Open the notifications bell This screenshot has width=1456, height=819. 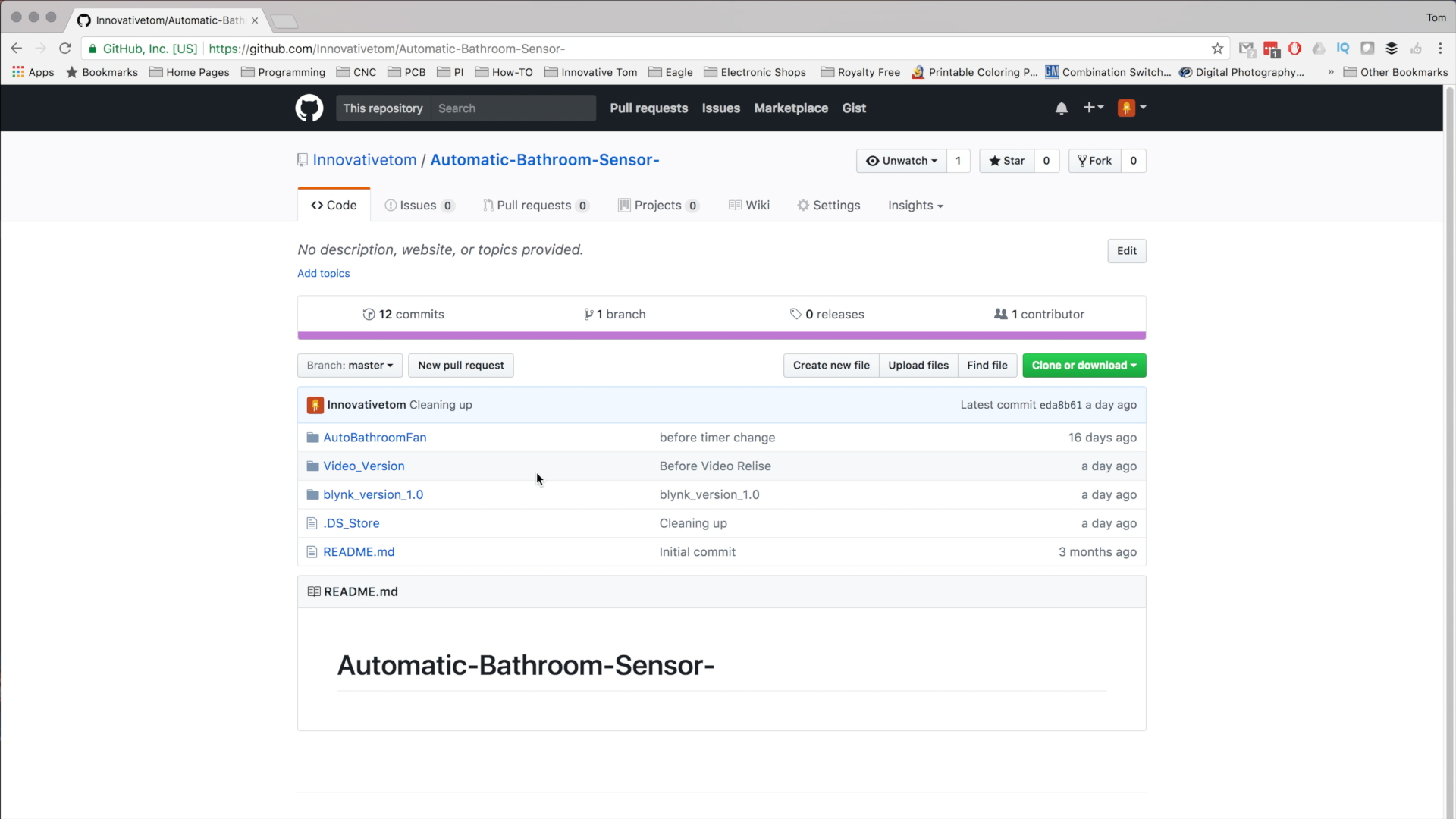coord(1061,108)
